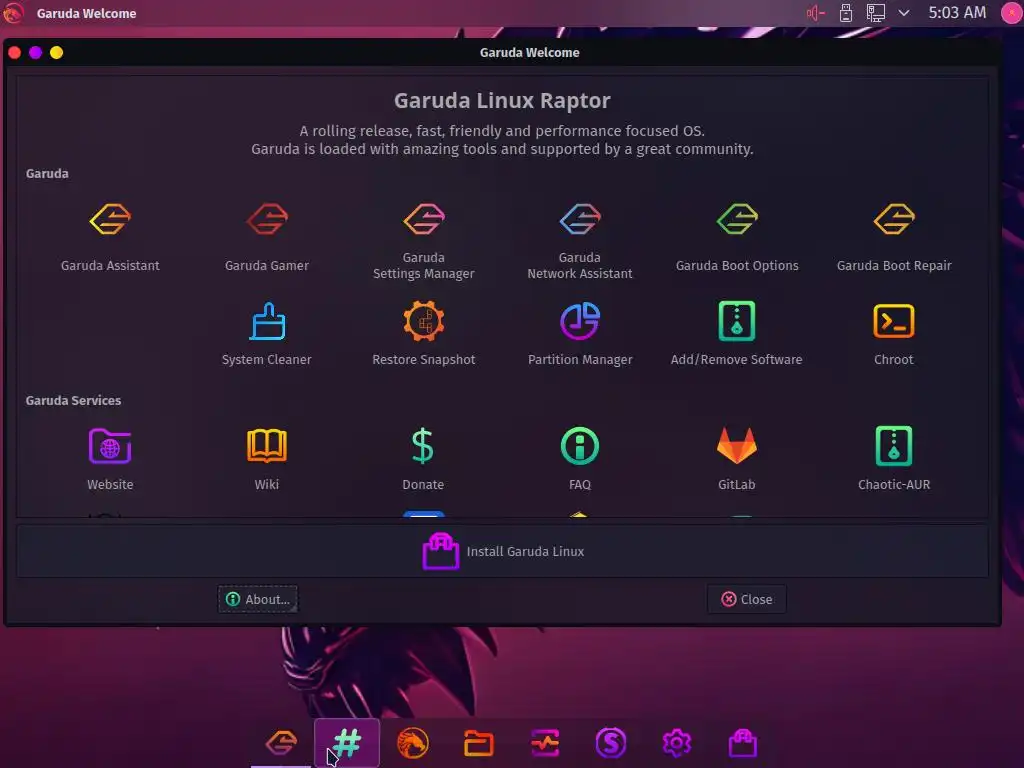Image resolution: width=1024 pixels, height=768 pixels.
Task: Launch the dragon browser icon in dock
Action: coord(413,743)
